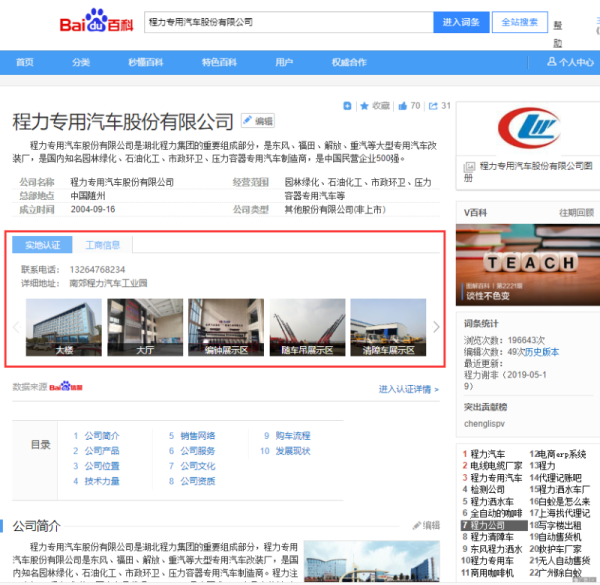The image size is (600, 585).
Task: Click the 程力清障车 sidebar link
Action: tap(492, 537)
